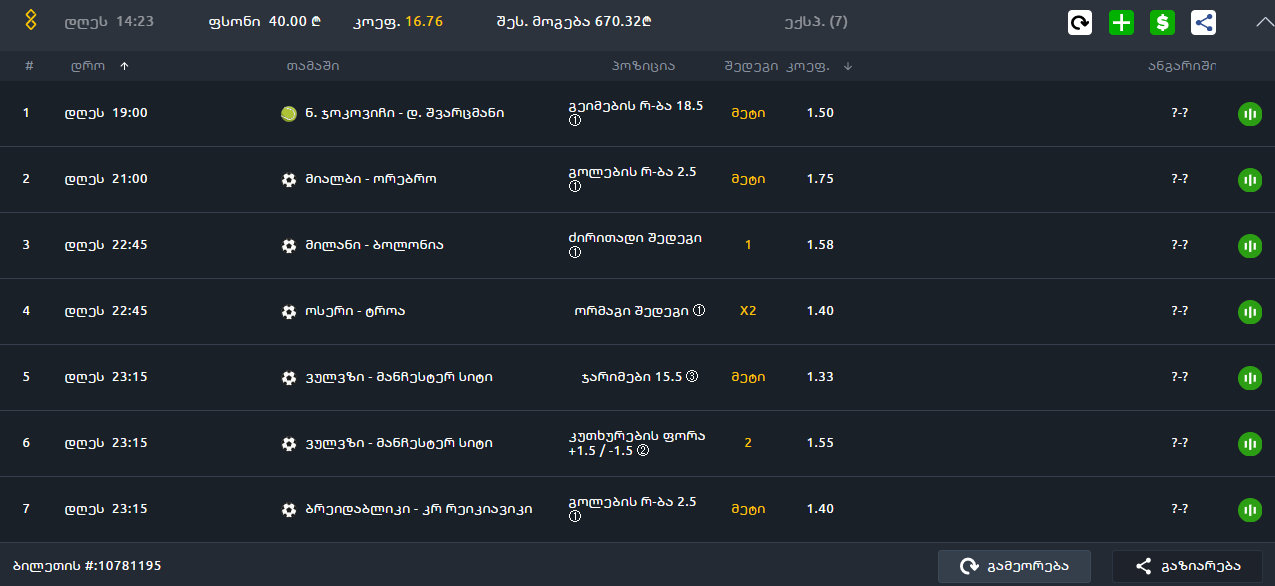Click info circle next to ჯარიმები 15.5

click(691, 377)
